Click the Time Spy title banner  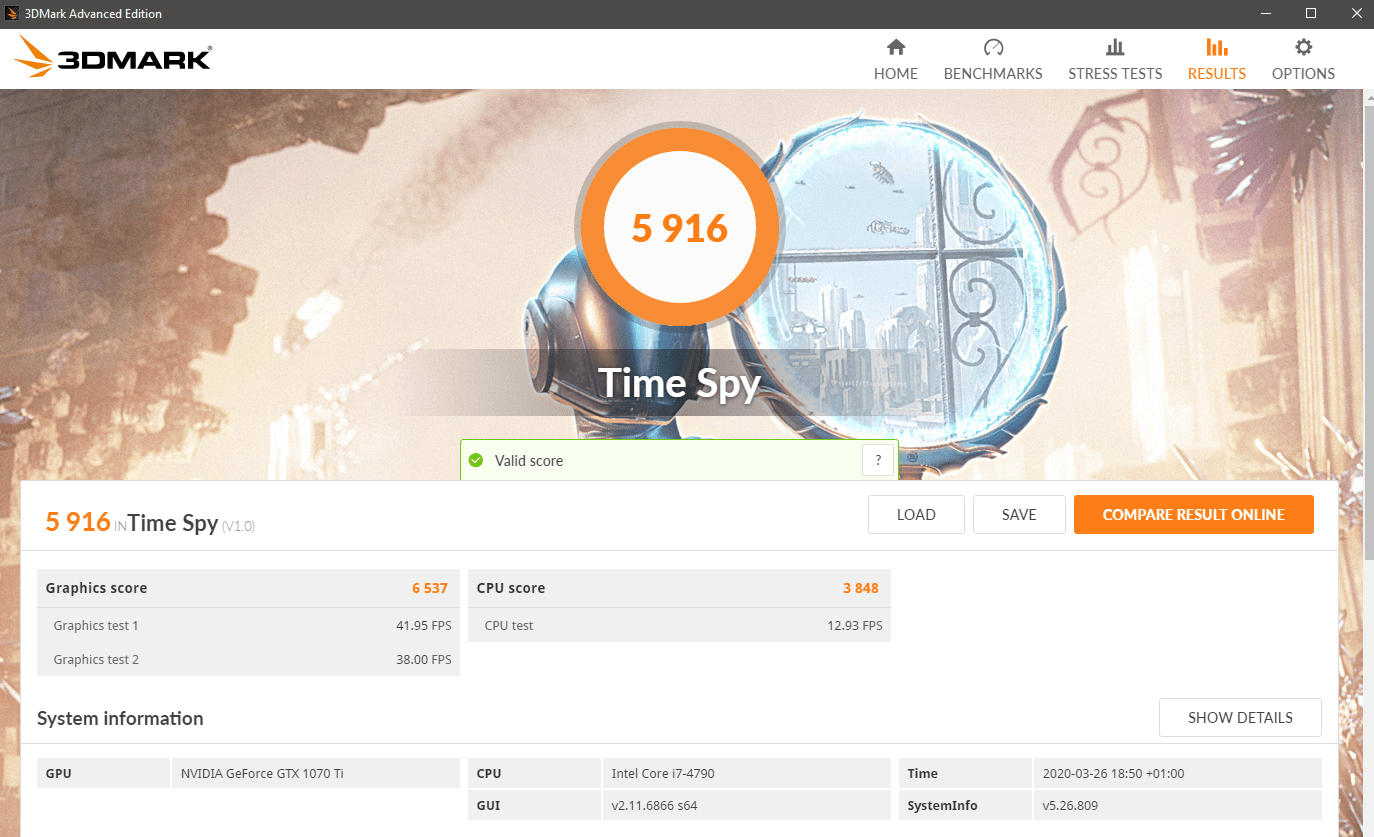click(680, 384)
